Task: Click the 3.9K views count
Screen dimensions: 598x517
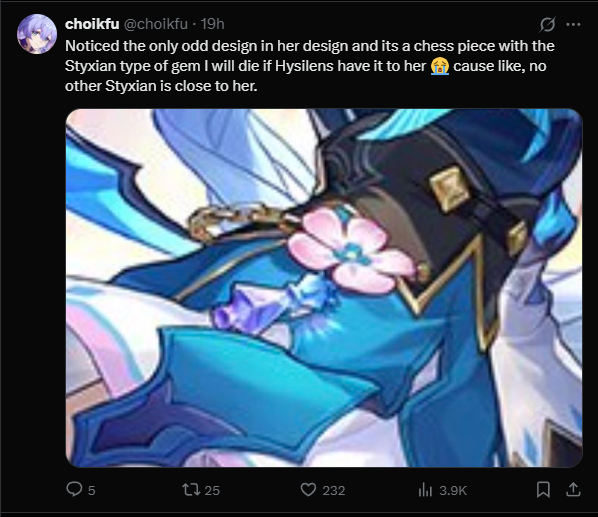Action: pyautogui.click(x=453, y=490)
